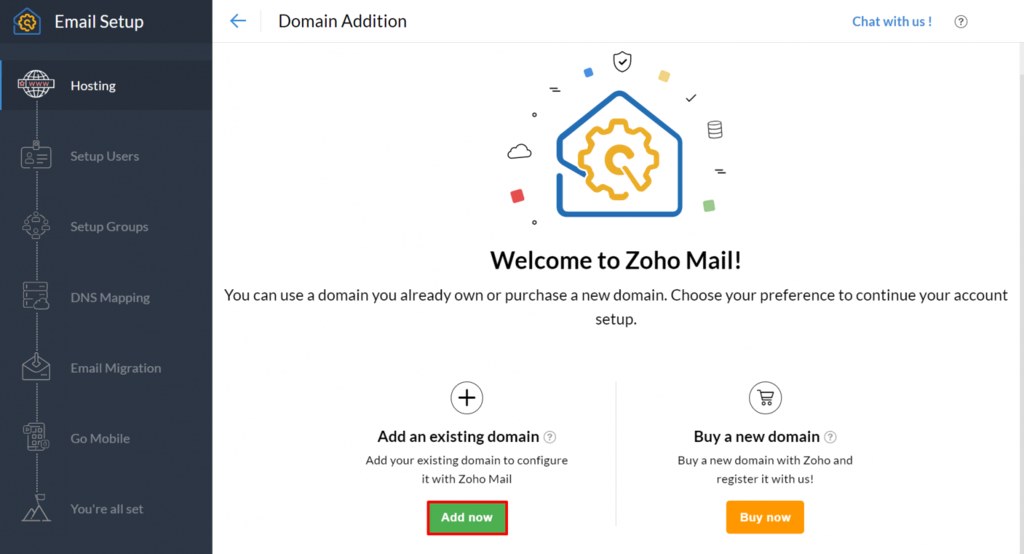Select DNS Mapping in the sidebar
Screen dimensions: 1024x554
pos(110,297)
